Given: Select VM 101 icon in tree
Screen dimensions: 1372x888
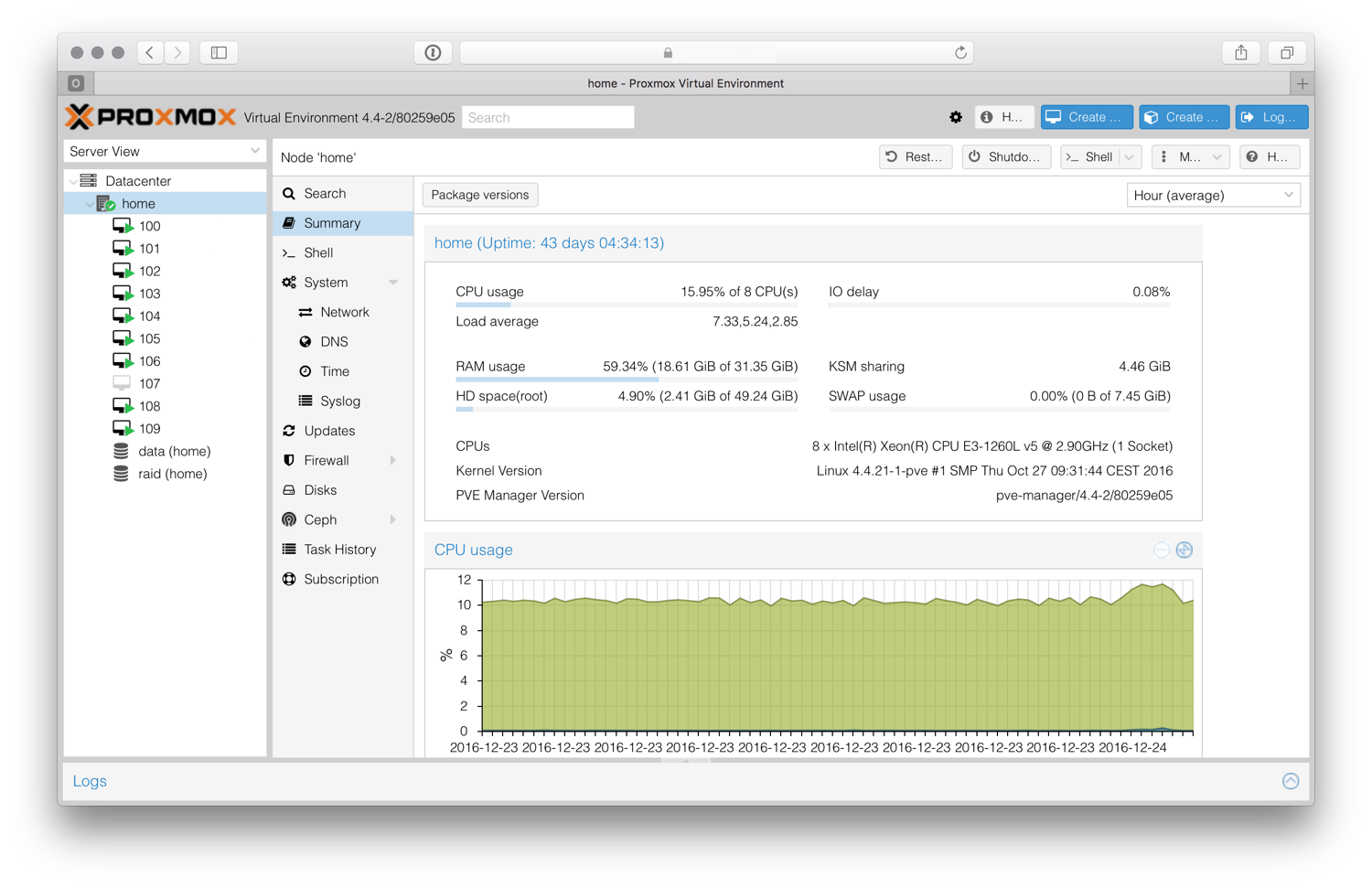Looking at the screenshot, I should point(123,249).
